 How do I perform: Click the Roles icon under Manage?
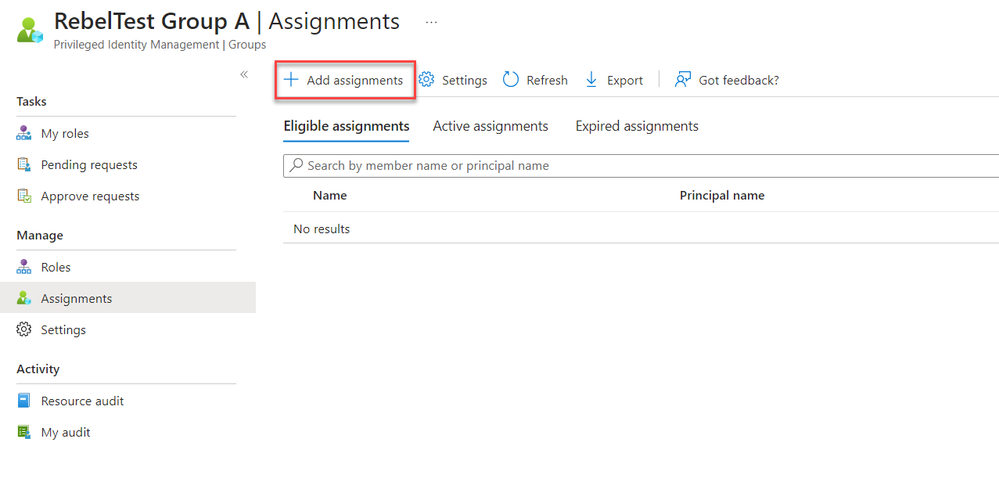tap(25, 268)
